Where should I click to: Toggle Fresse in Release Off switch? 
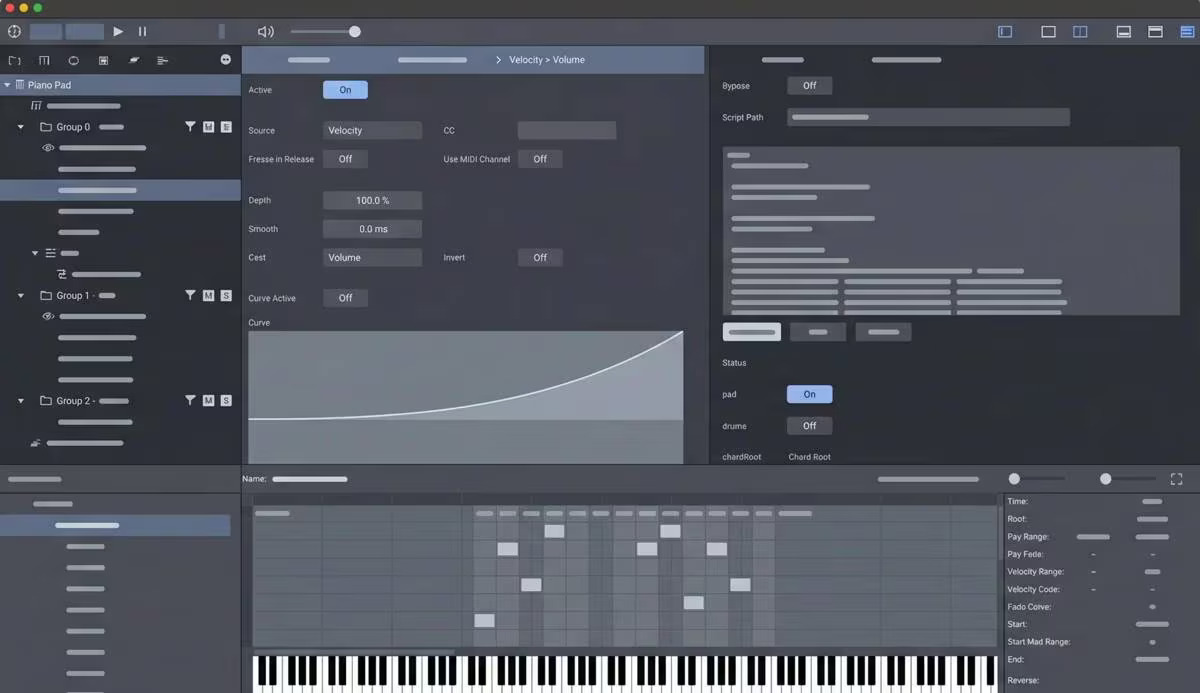pyautogui.click(x=345, y=159)
